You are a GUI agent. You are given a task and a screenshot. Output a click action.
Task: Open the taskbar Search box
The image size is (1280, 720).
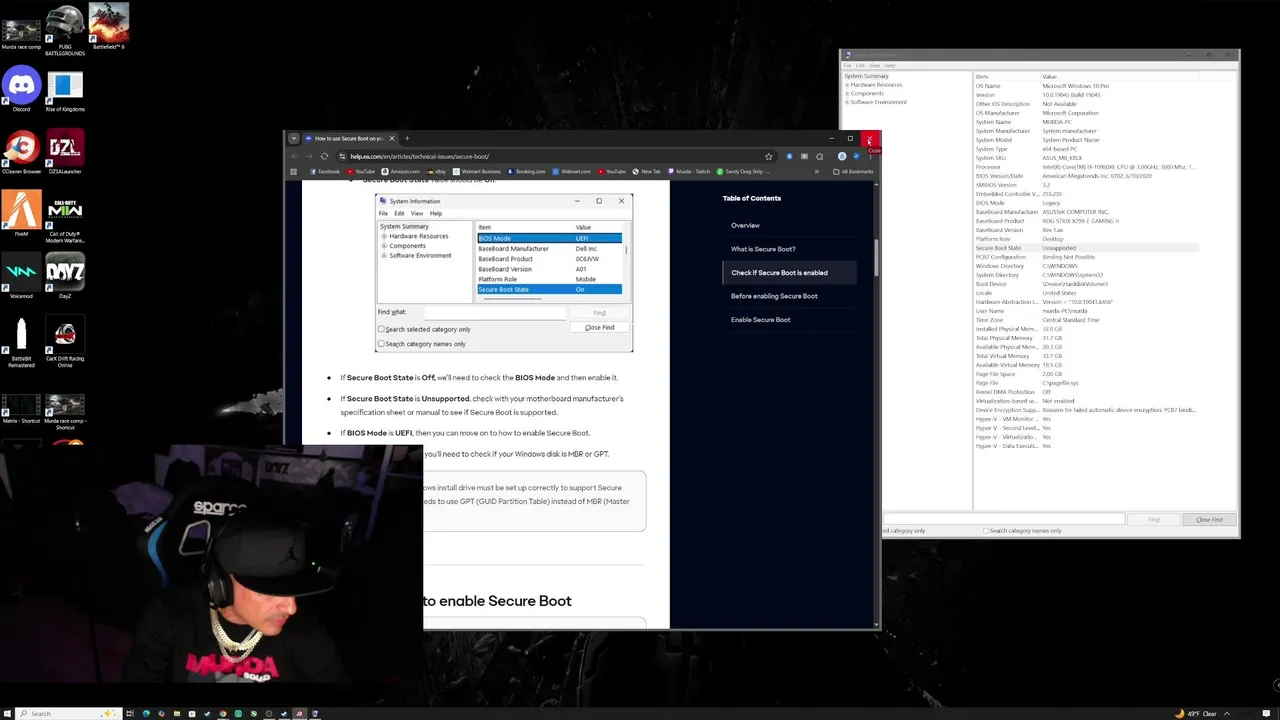pos(70,713)
